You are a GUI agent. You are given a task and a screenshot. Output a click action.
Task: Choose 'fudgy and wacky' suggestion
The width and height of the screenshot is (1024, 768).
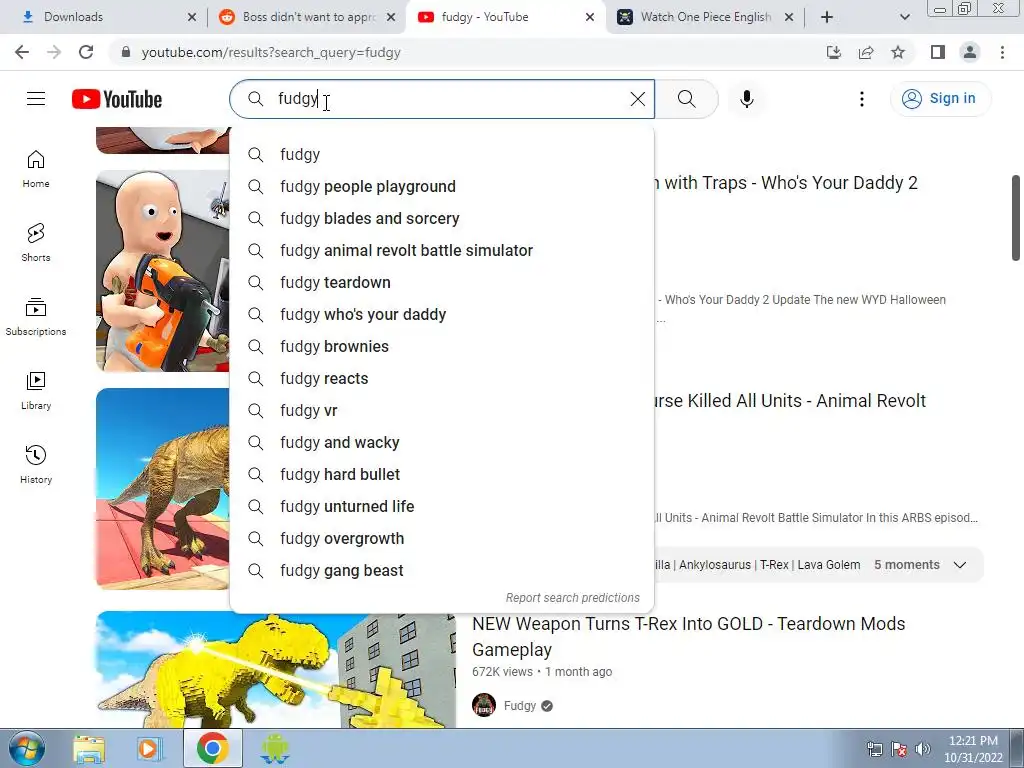click(x=441, y=442)
